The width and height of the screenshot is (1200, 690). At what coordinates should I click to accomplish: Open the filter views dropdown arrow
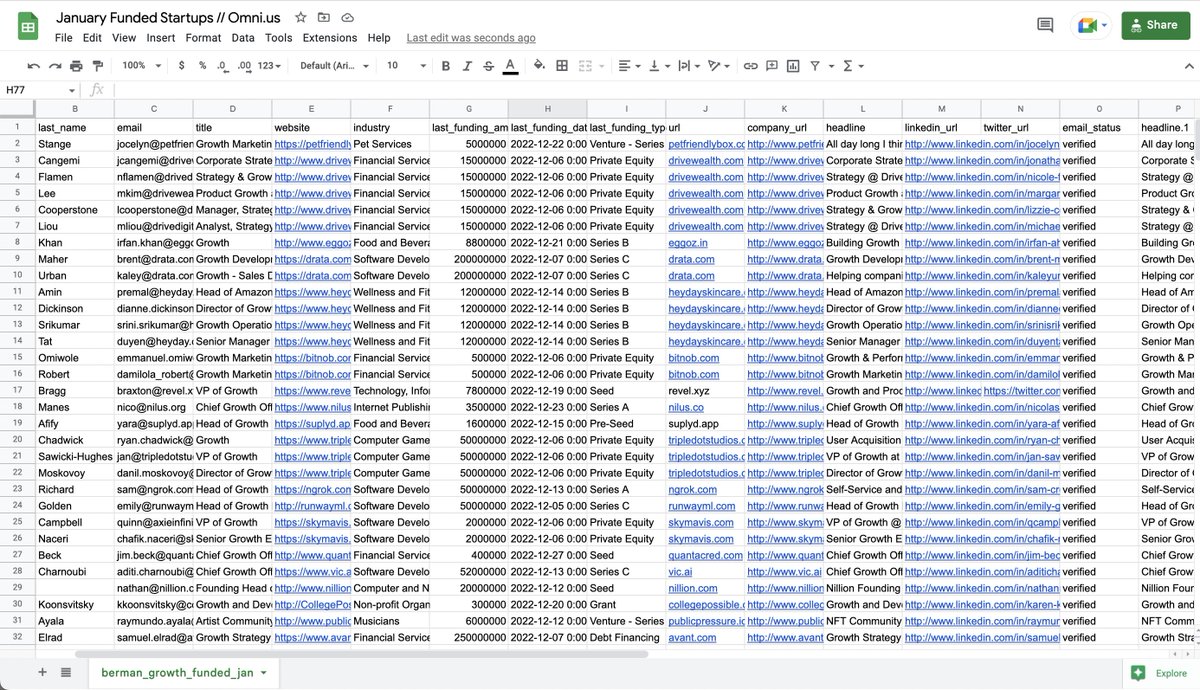(831, 65)
